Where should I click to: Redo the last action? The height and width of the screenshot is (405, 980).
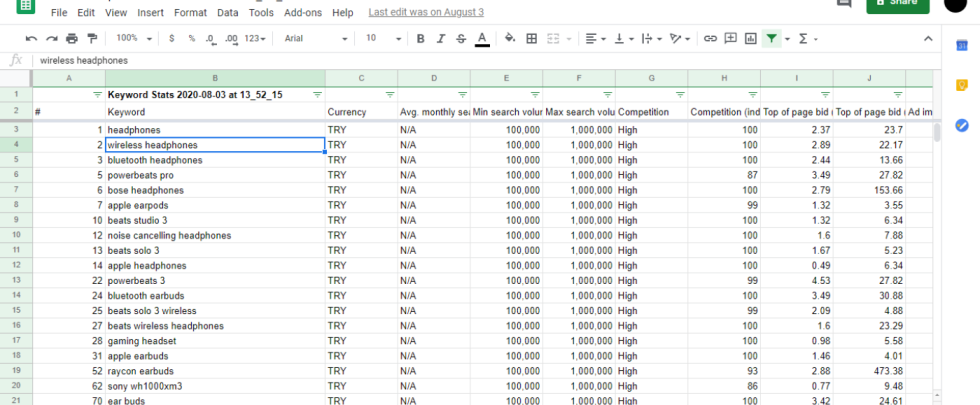(52, 39)
